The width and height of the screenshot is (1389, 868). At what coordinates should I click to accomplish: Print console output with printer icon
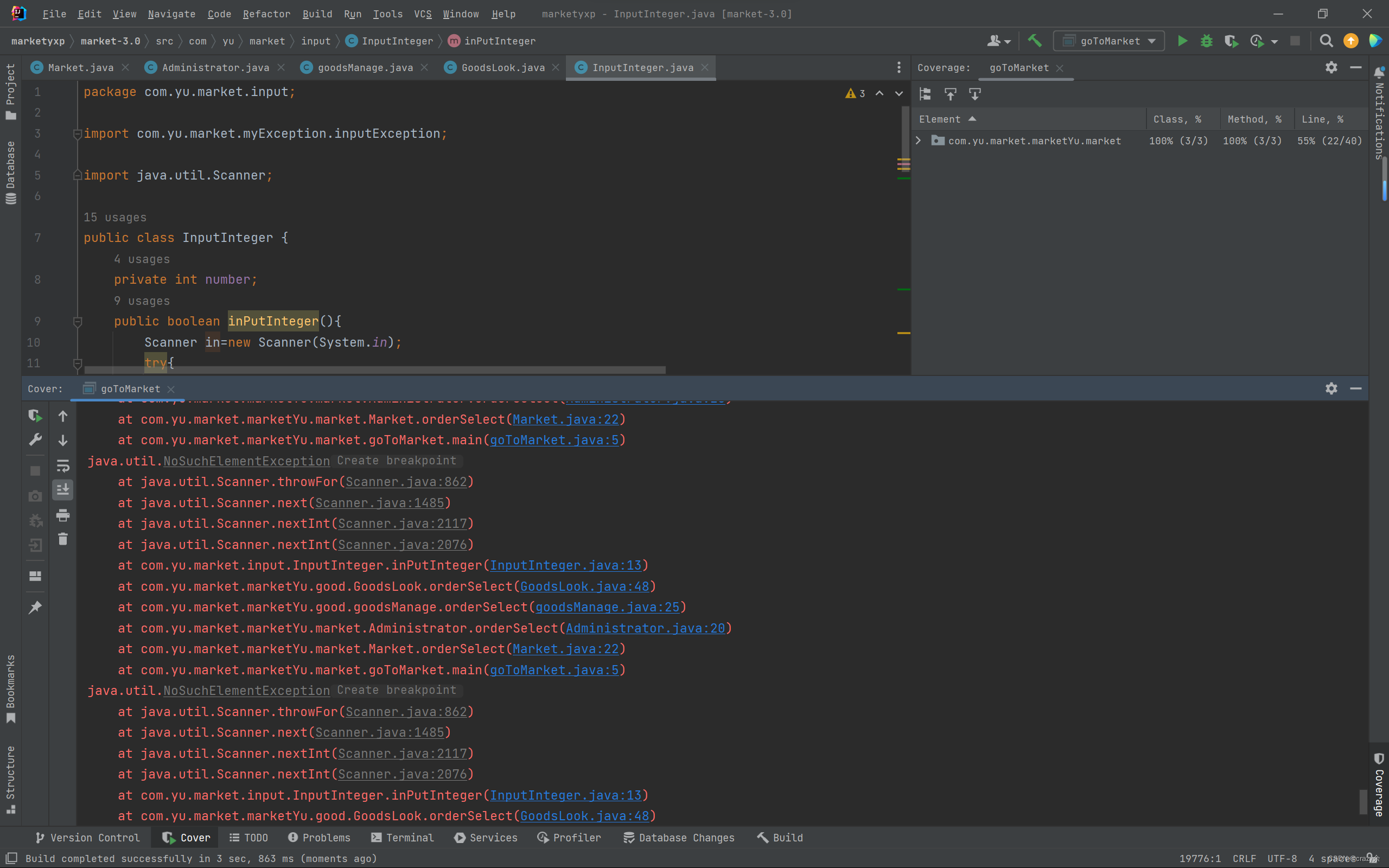tap(62, 515)
